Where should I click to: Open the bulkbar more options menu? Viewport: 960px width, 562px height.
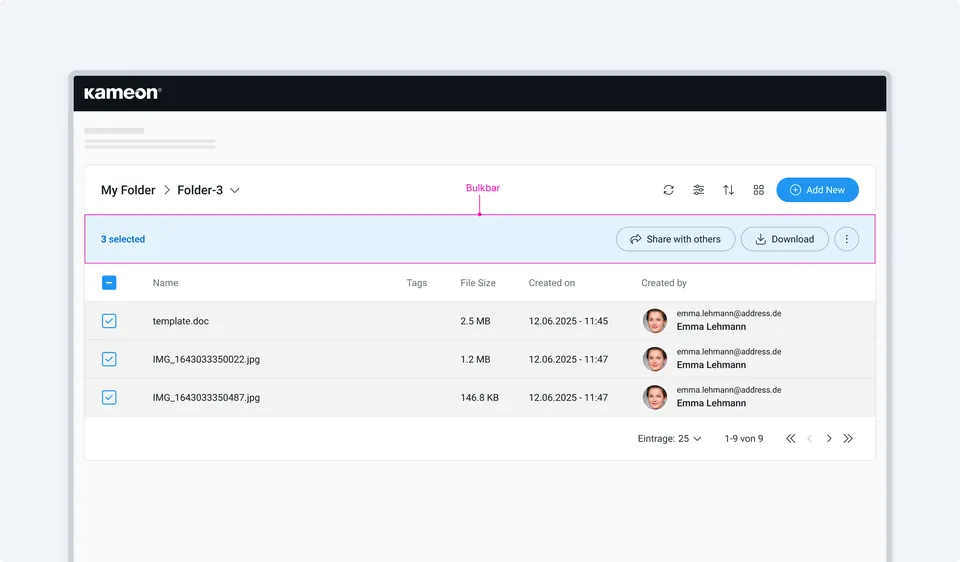[x=847, y=239]
